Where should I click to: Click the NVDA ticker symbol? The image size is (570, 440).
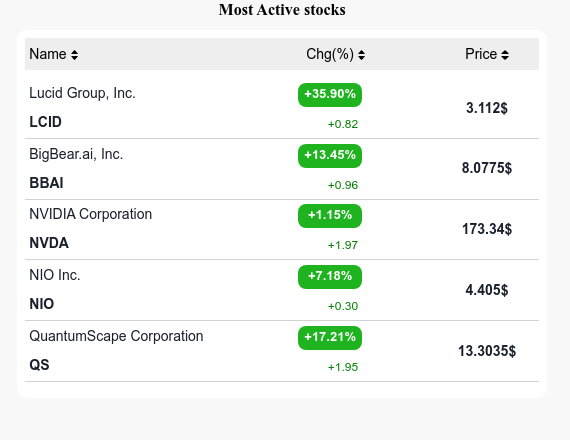pos(49,243)
